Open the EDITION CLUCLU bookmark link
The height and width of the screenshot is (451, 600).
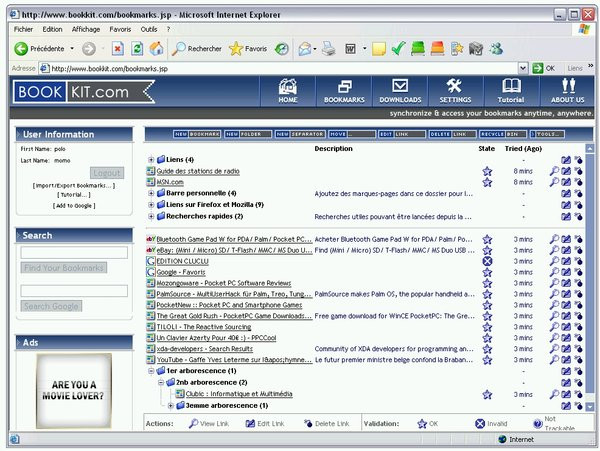[x=183, y=261]
